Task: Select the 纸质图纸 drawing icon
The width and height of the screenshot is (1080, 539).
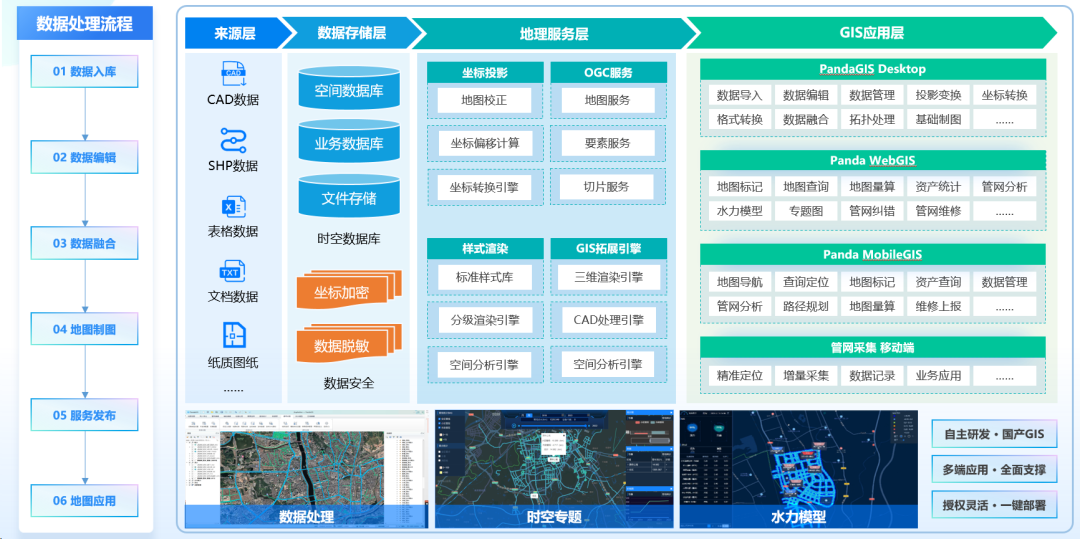Action: 233,335
